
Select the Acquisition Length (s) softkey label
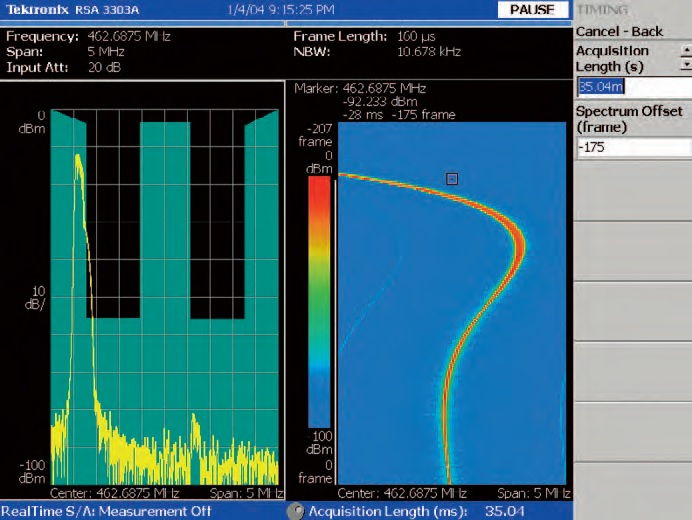tap(612, 58)
